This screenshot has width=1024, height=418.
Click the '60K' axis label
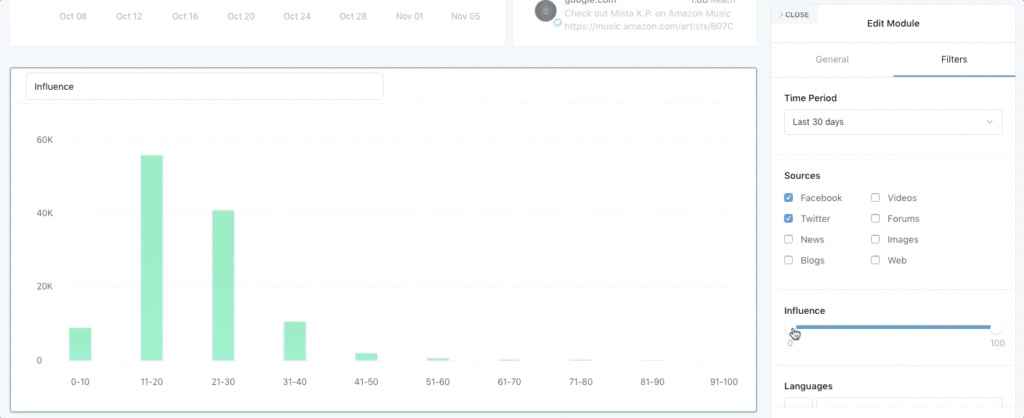44,140
